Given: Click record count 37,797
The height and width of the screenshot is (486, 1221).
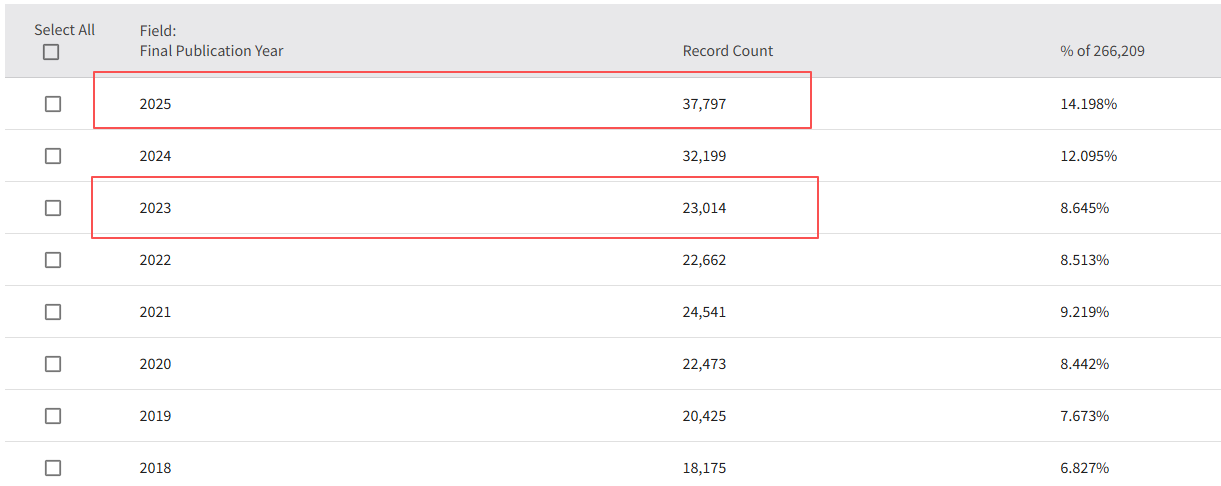Looking at the screenshot, I should coord(704,104).
